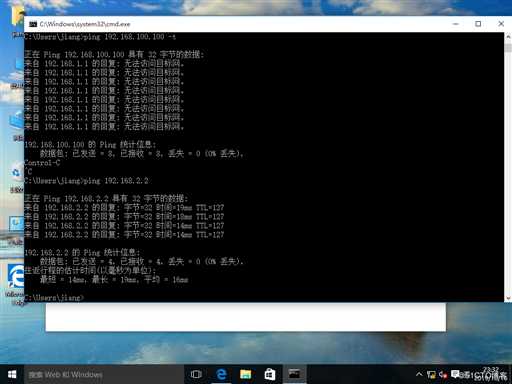Click the search Web and Windows box
This screenshot has height=384, width=512.
click(x=103, y=374)
